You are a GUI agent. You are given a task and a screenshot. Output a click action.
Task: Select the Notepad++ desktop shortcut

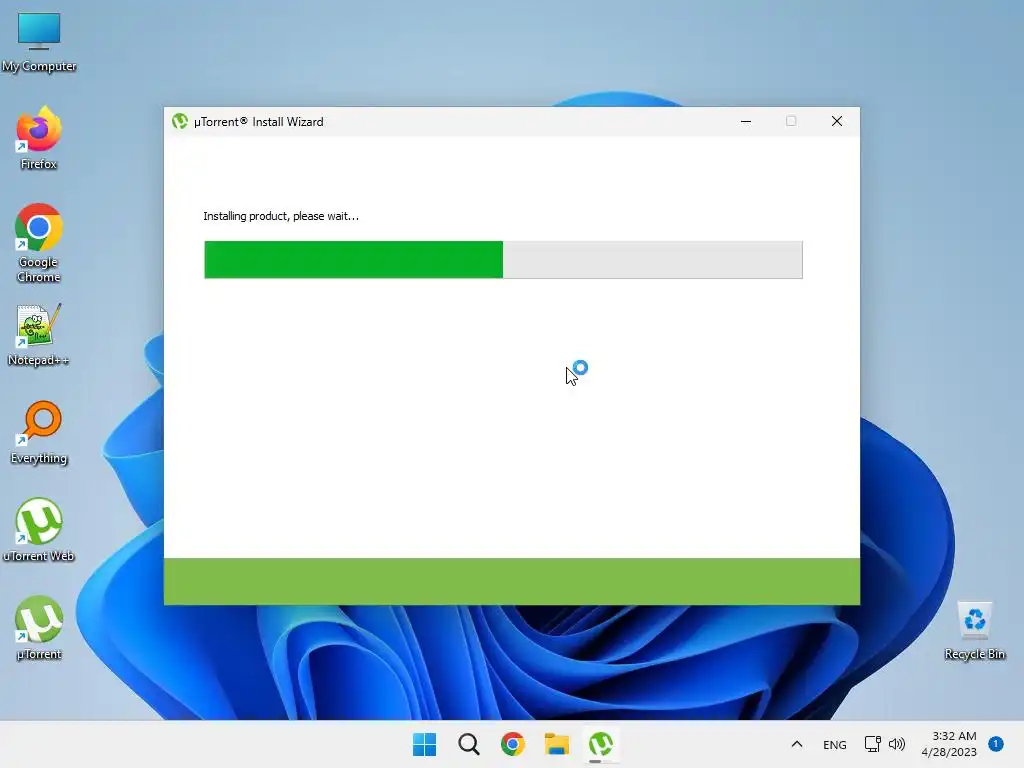[x=39, y=334]
